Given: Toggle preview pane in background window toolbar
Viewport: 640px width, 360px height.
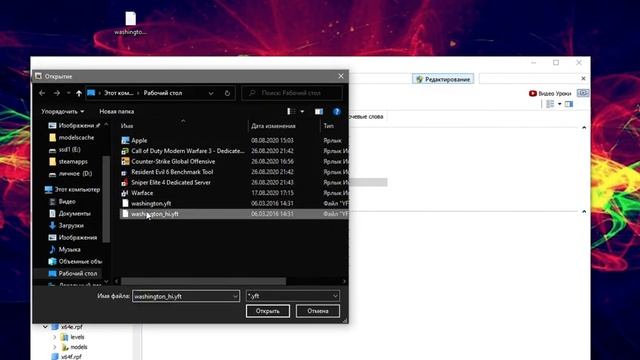Looking at the screenshot, I should click(x=569, y=104).
